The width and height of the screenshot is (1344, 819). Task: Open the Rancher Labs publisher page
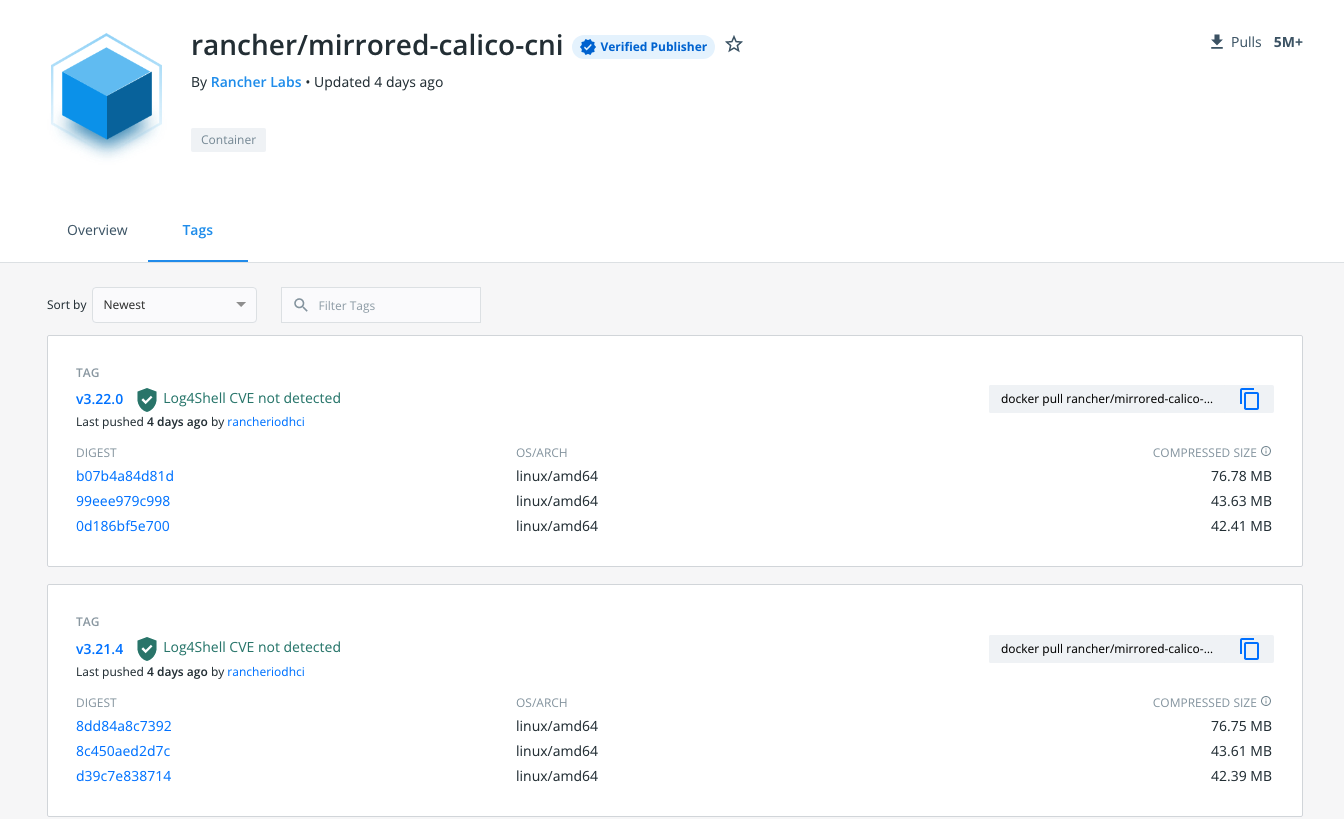click(255, 82)
